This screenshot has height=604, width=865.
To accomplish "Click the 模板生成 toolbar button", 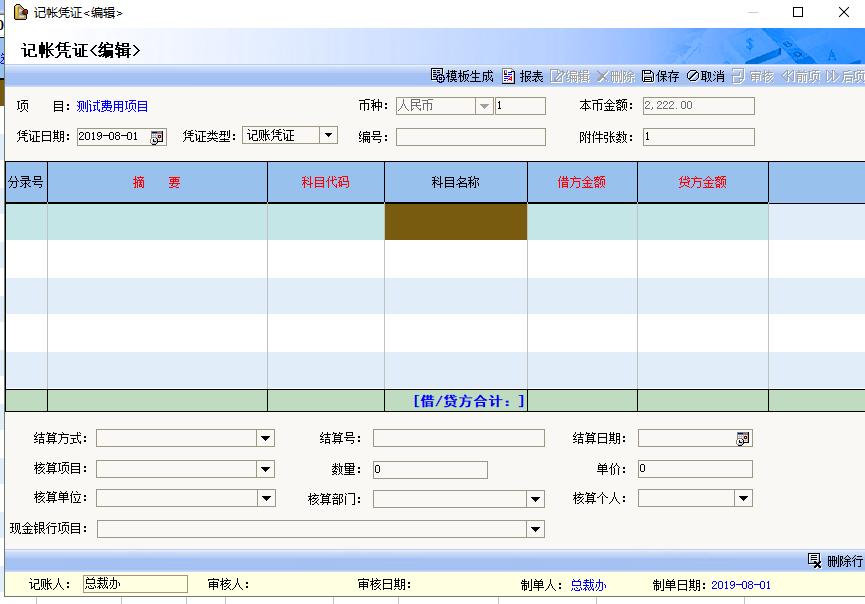I will 461,76.
